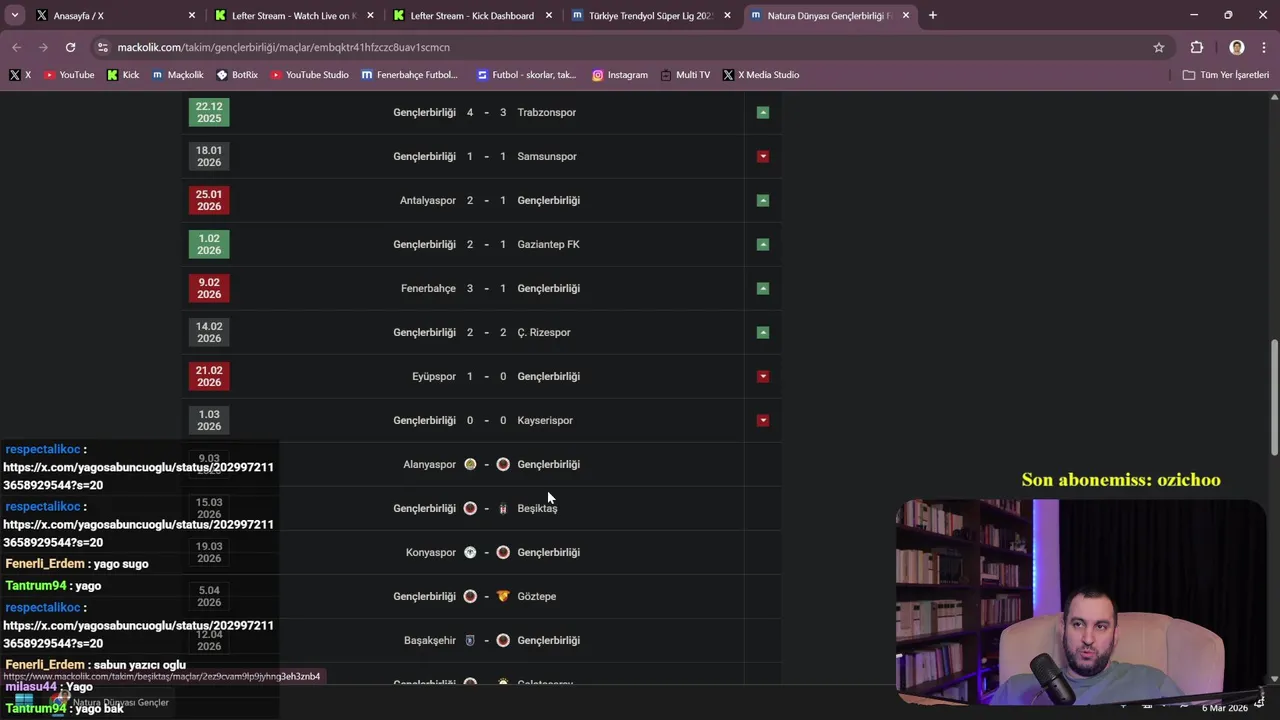The width and height of the screenshot is (1280, 720).
Task: Click the 22.12 2025 date badge
Action: coord(209,112)
